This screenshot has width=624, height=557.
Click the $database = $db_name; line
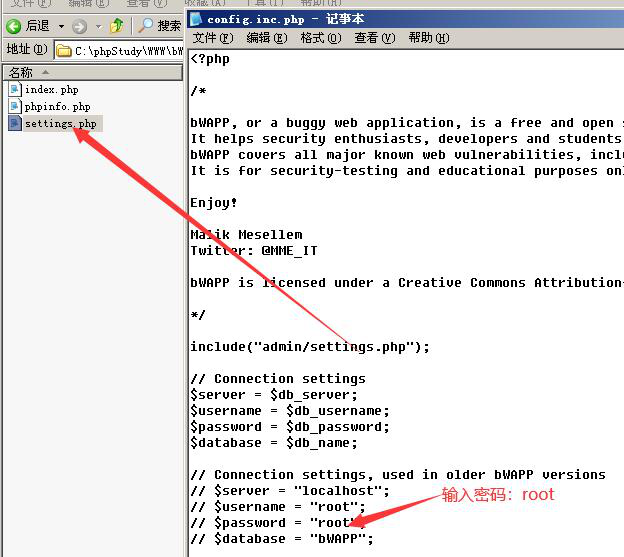pyautogui.click(x=274, y=443)
